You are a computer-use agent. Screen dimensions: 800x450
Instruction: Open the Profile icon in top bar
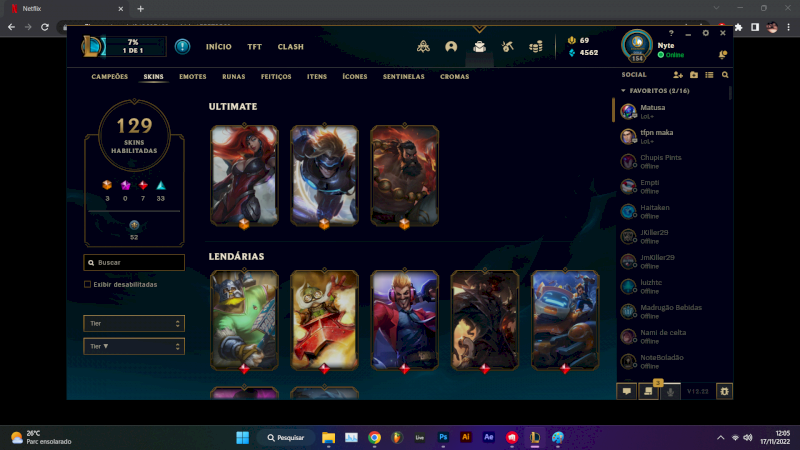pyautogui.click(x=451, y=46)
